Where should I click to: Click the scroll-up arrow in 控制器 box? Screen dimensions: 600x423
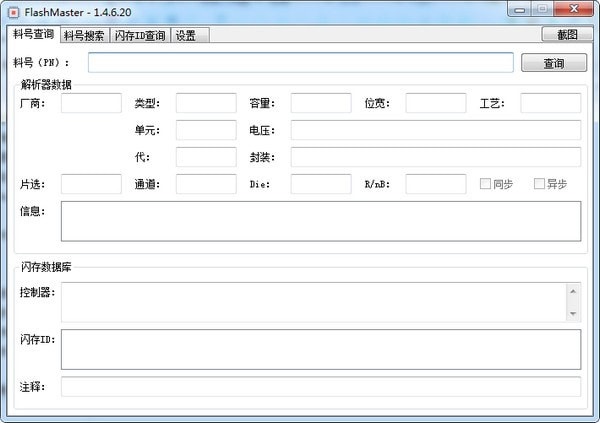(x=573, y=291)
